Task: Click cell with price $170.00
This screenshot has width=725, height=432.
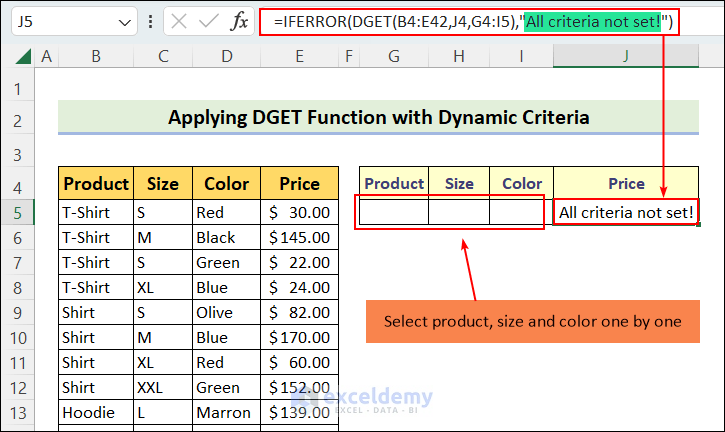Action: click(300, 337)
